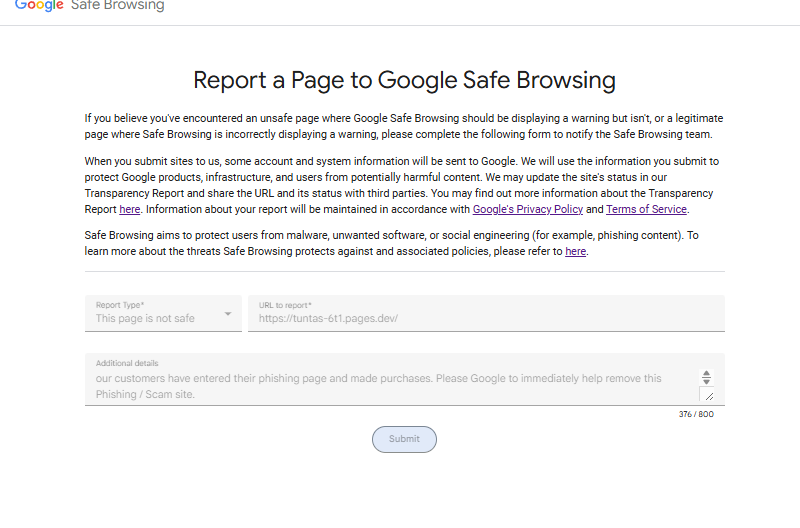
Task: Click the Report Type dropdown arrow
Action: point(228,314)
